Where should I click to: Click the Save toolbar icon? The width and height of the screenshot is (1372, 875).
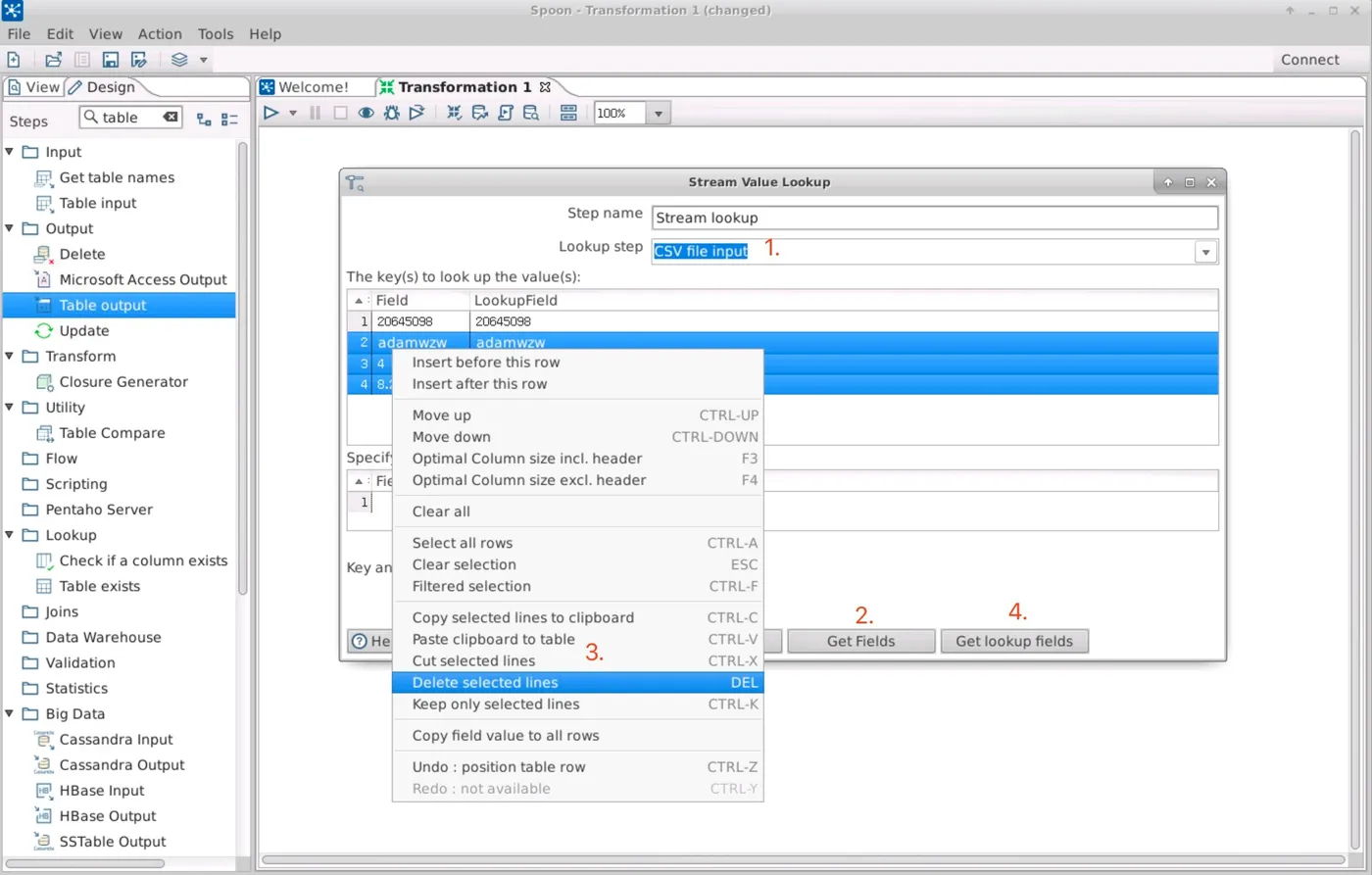[x=111, y=60]
